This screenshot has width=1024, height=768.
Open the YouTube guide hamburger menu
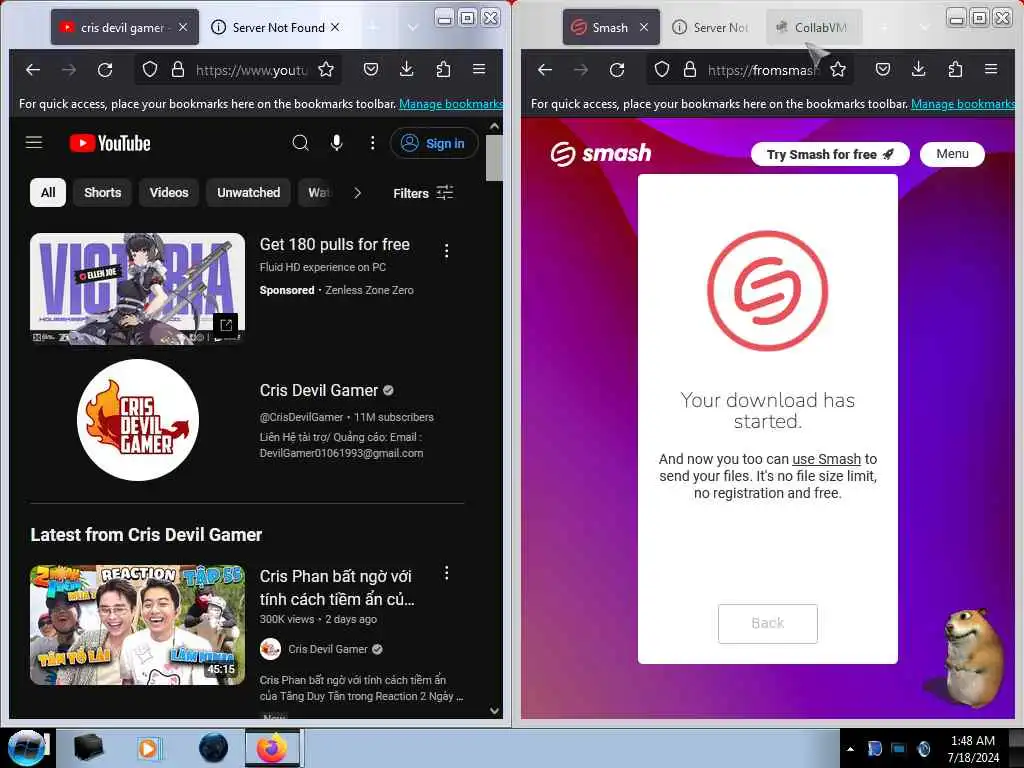34,142
